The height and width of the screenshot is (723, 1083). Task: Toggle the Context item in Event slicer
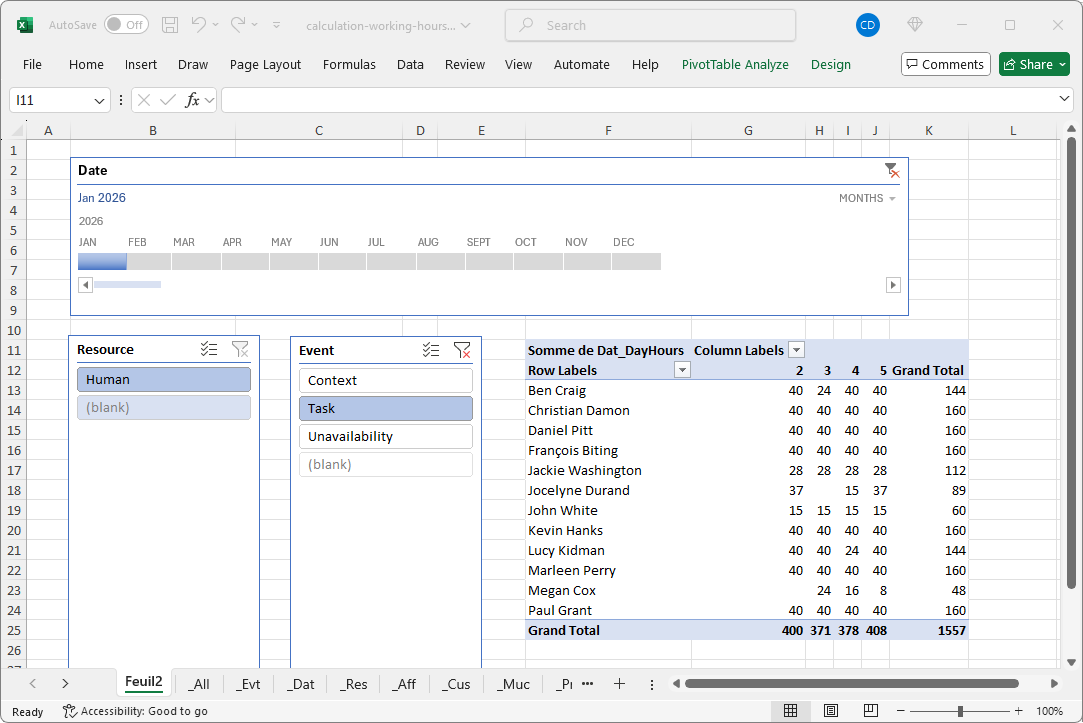[385, 381]
